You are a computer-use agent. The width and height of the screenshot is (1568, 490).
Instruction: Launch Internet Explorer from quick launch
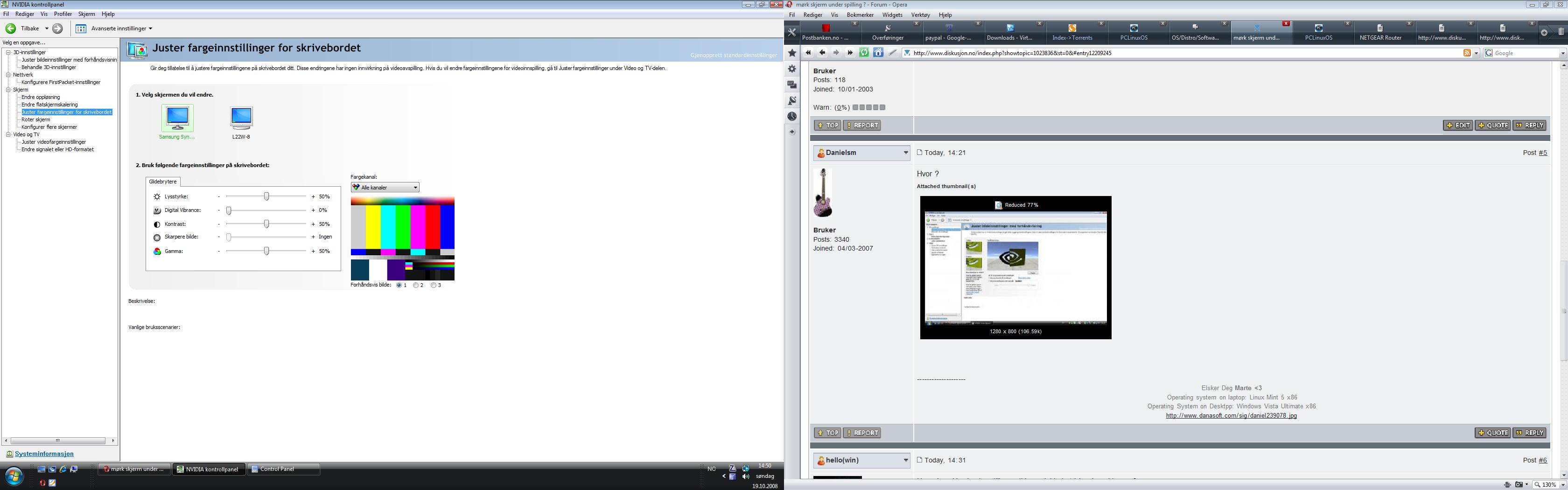pyautogui.click(x=63, y=469)
